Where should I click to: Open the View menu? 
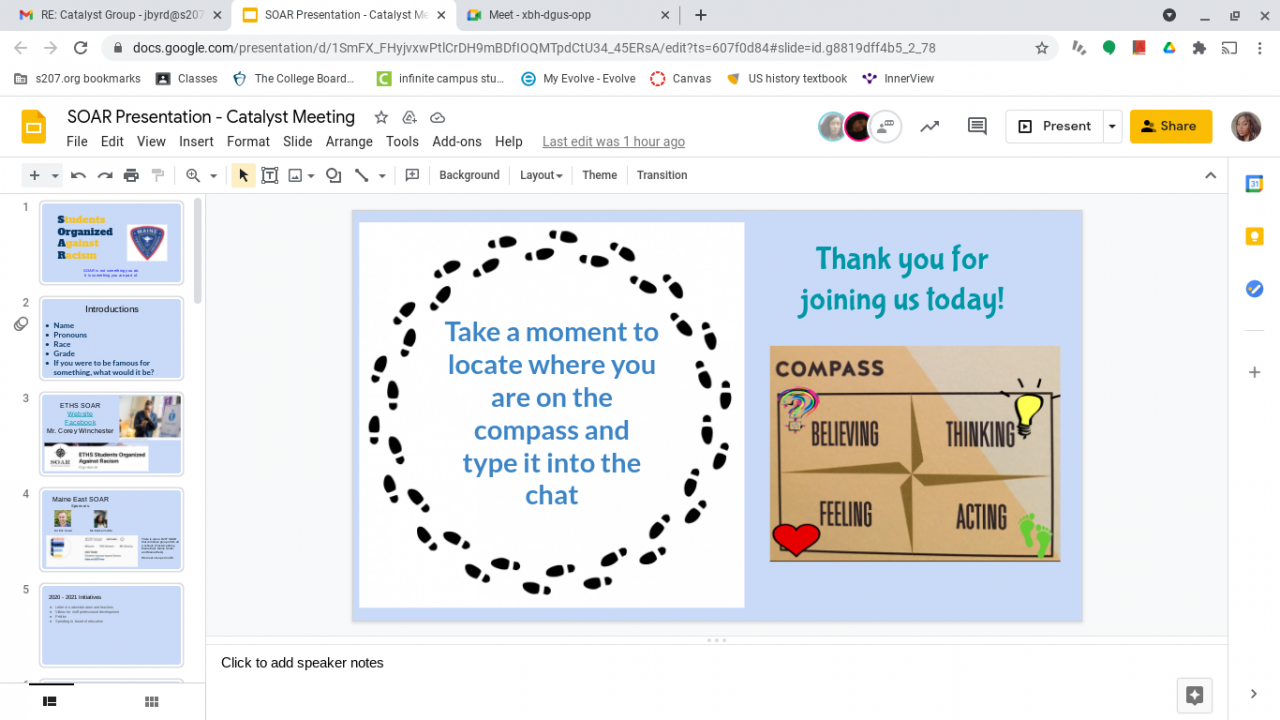pos(151,142)
